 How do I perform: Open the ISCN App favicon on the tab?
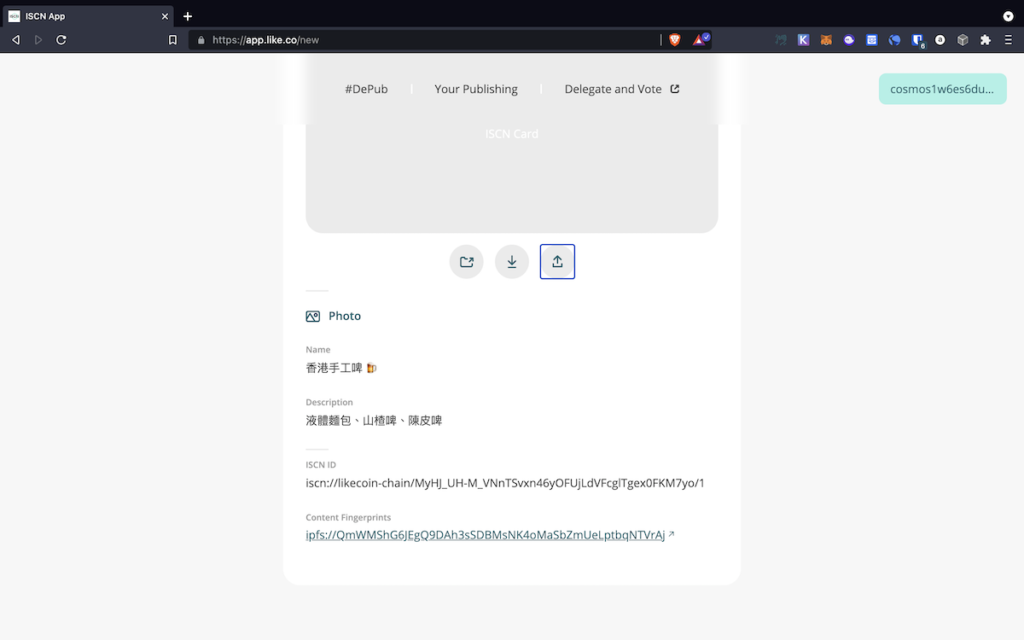tap(14, 16)
